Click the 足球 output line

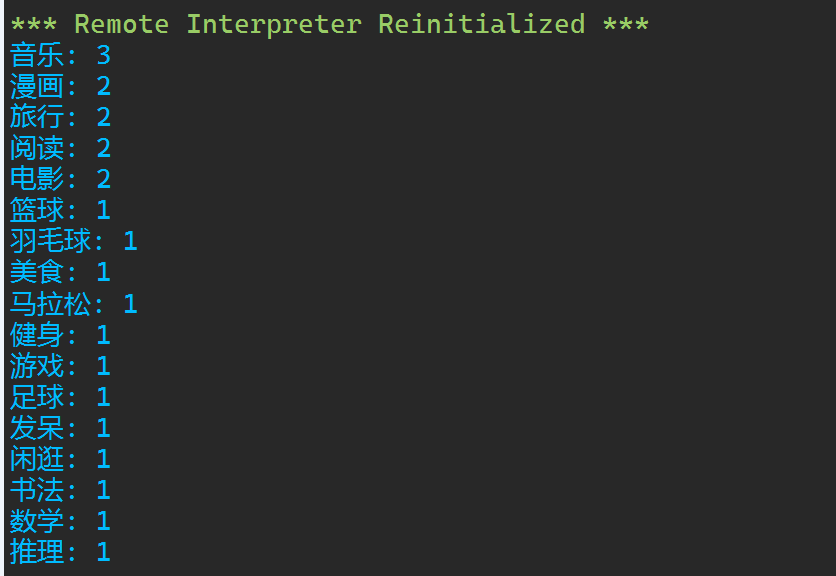pyautogui.click(x=60, y=396)
